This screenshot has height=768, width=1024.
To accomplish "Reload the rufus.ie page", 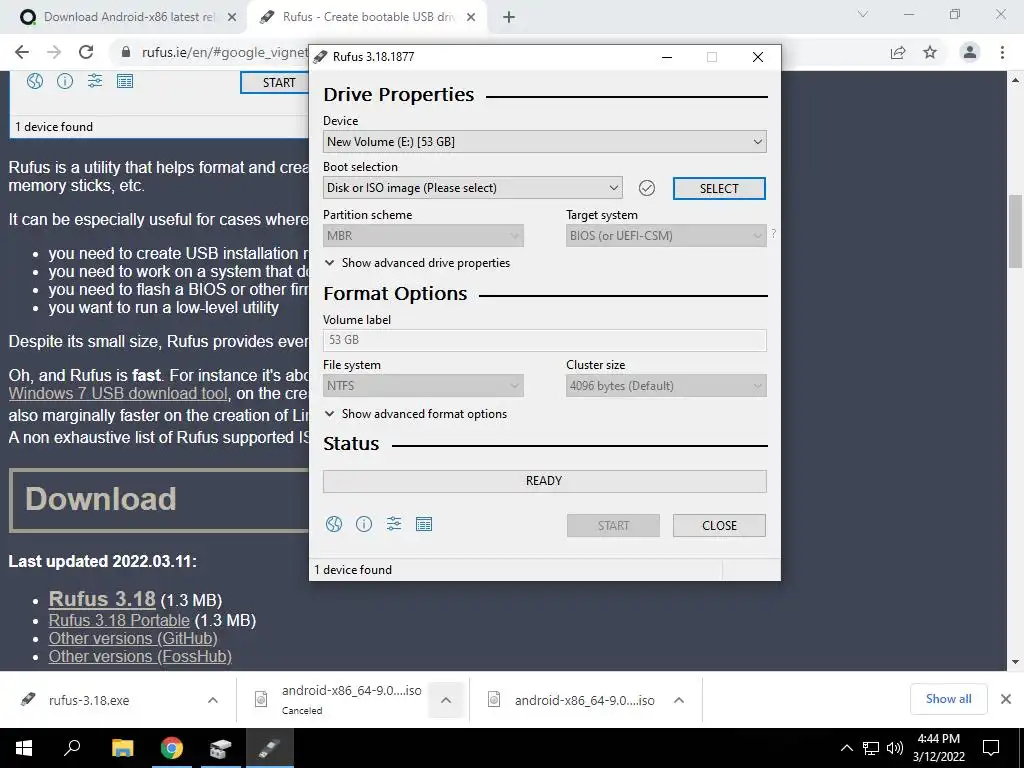I will pos(86,52).
